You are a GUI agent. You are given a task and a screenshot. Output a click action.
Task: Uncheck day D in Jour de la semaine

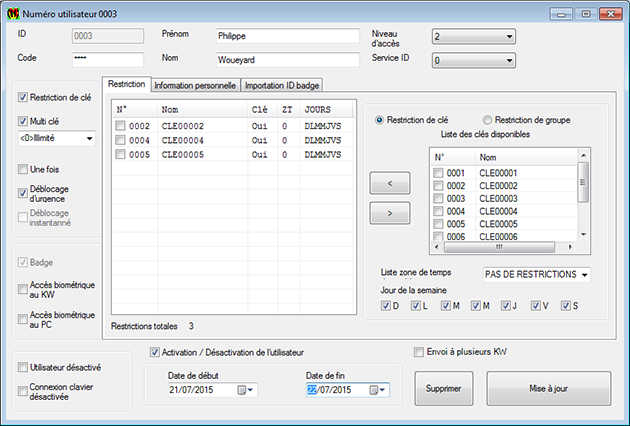[x=385, y=306]
